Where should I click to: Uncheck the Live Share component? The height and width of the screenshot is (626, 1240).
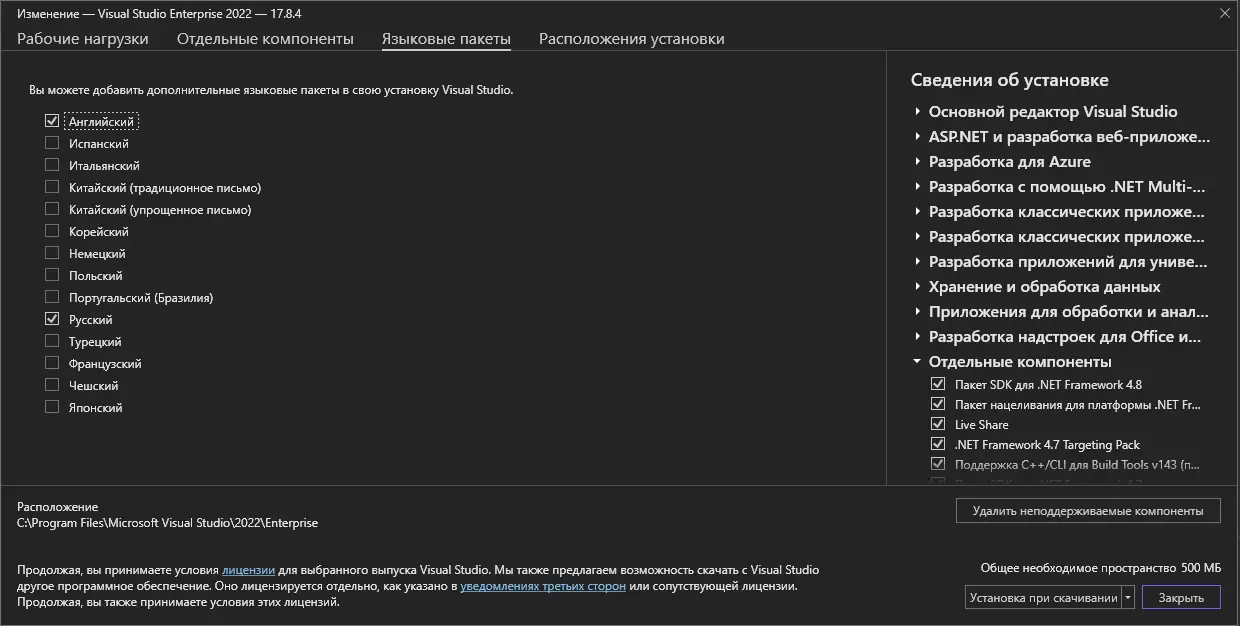937,424
